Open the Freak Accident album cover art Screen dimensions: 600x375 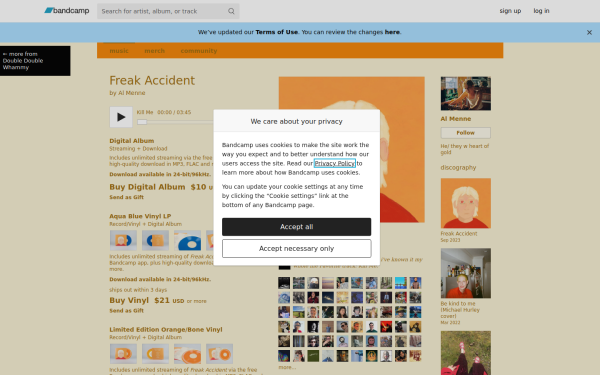pos(352,150)
